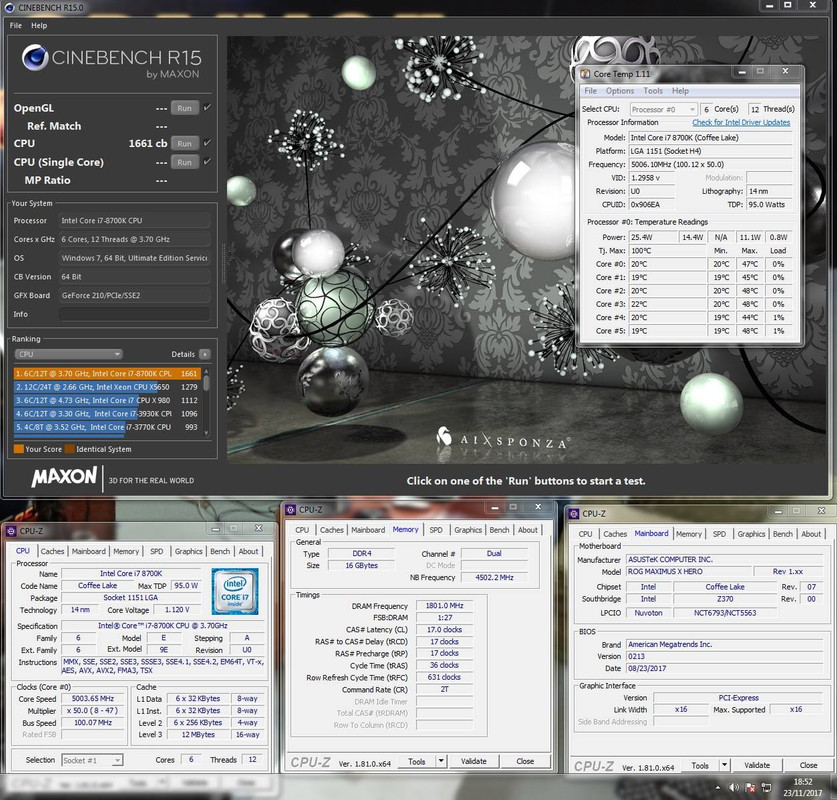Click the orange Your Score legend swatch
The width and height of the screenshot is (837, 800).
19,449
